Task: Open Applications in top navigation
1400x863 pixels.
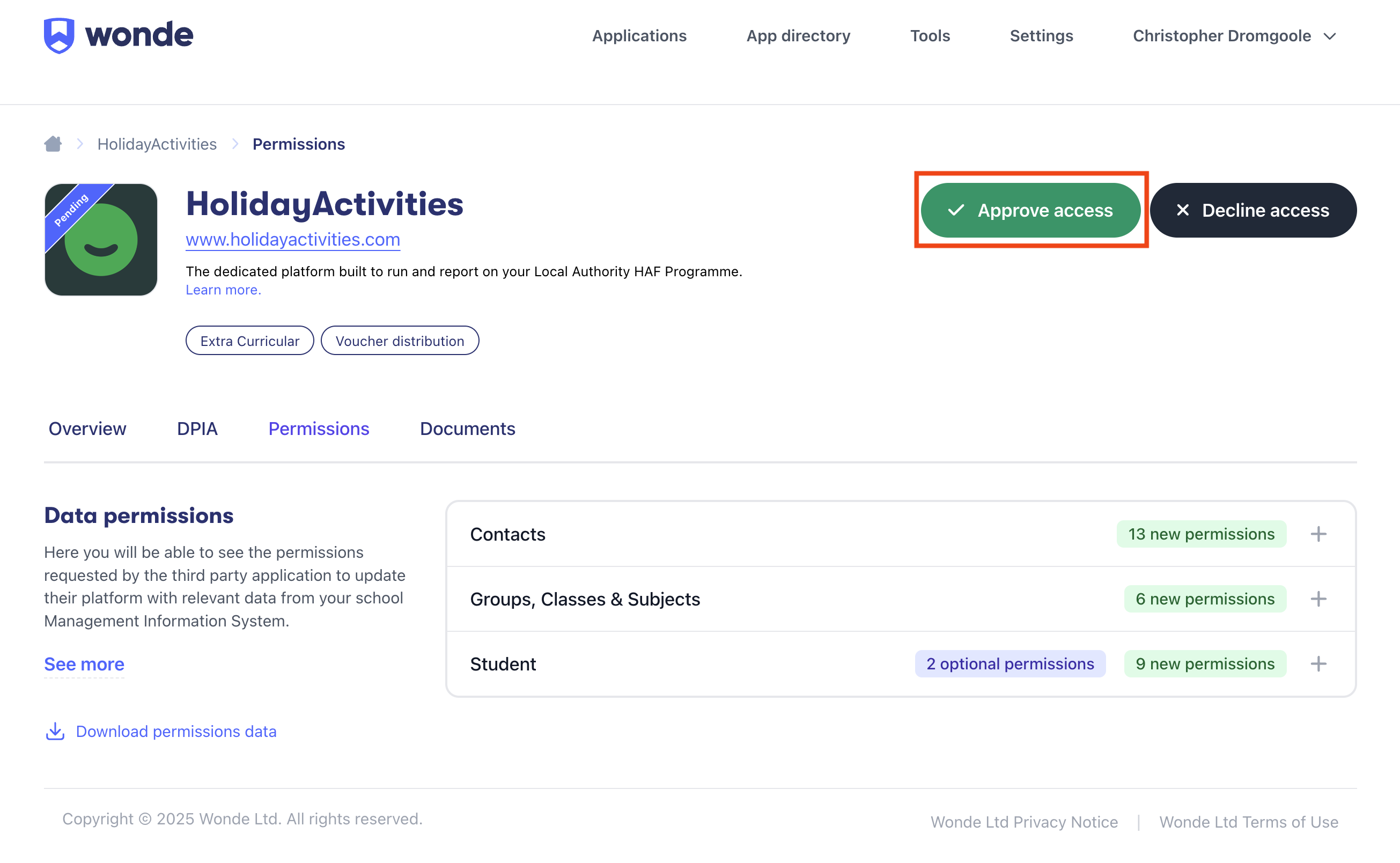Action: (x=639, y=36)
